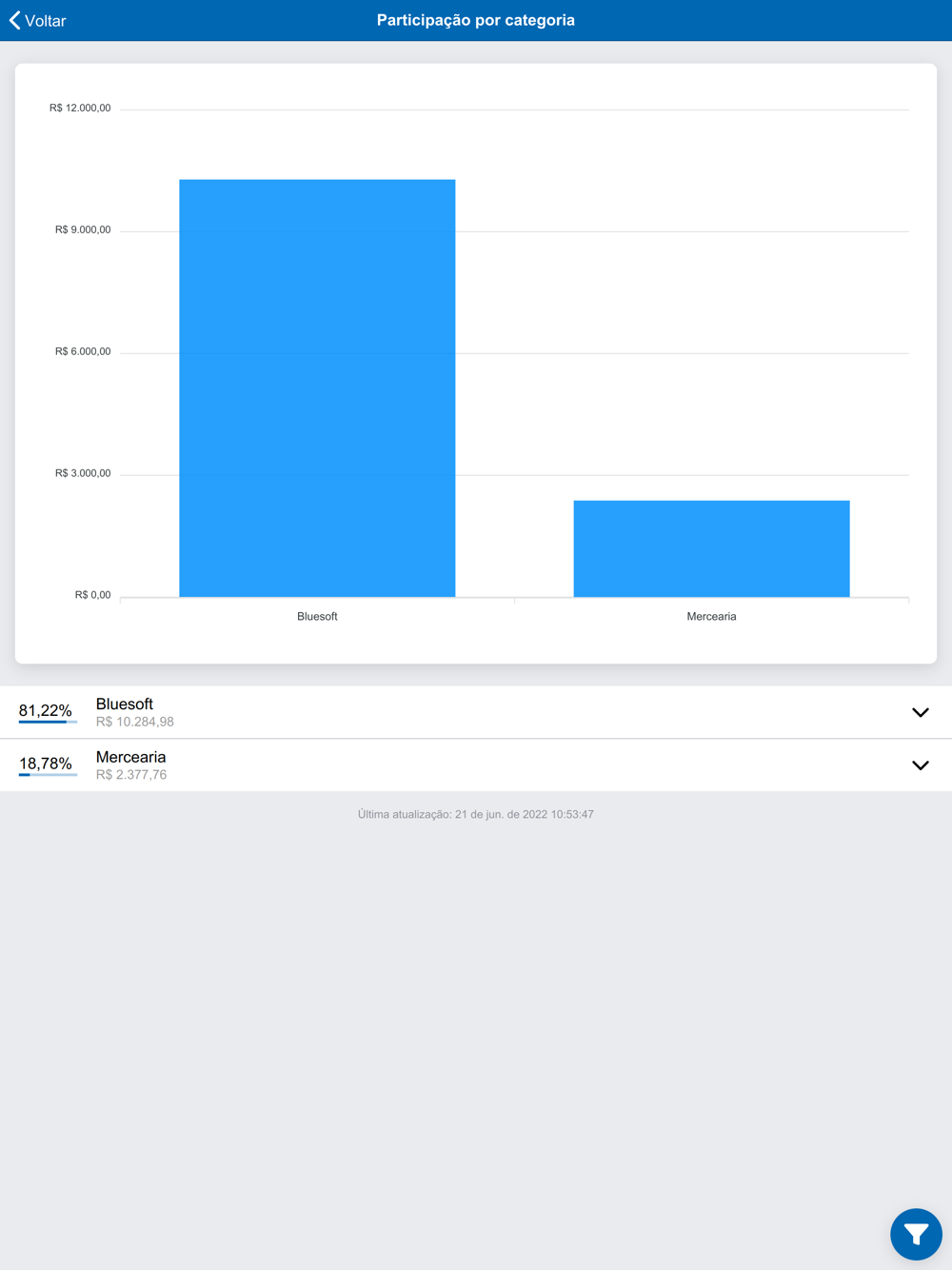
Task: Tap the blue filter funnel button
Action: [x=916, y=1234]
